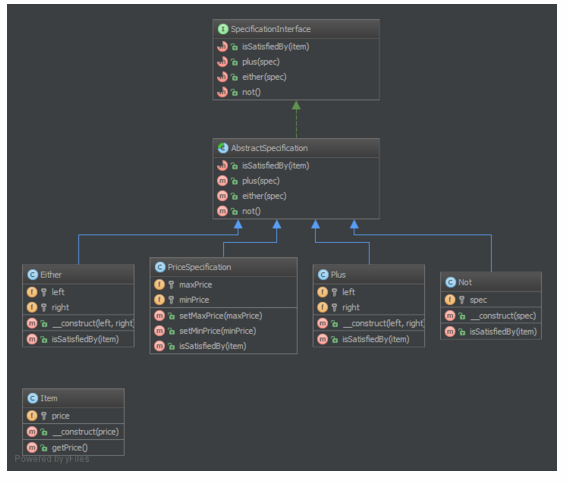The height and width of the screenshot is (483, 569).
Task: Select minPrice field text
Action: point(194,300)
